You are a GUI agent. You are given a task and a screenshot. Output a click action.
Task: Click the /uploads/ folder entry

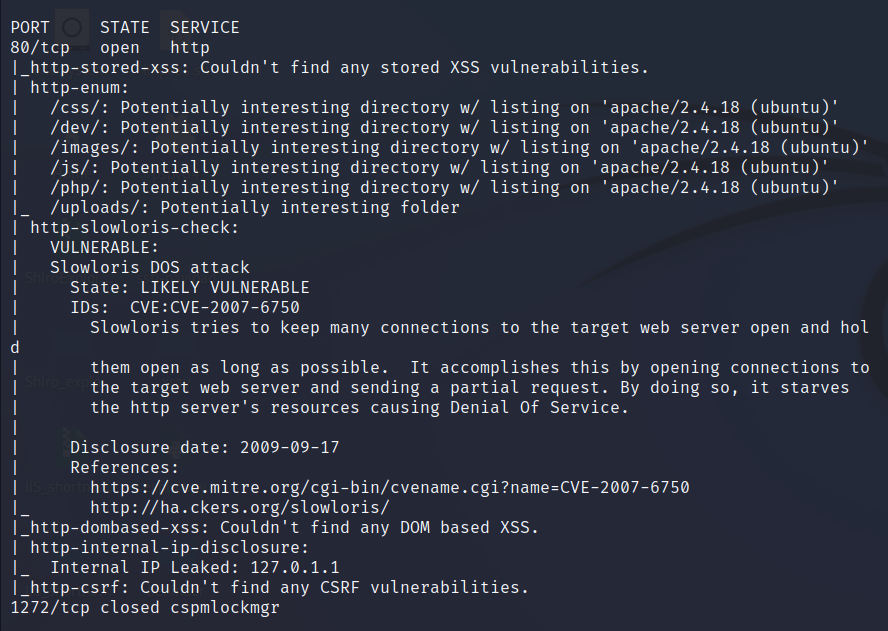[90, 207]
